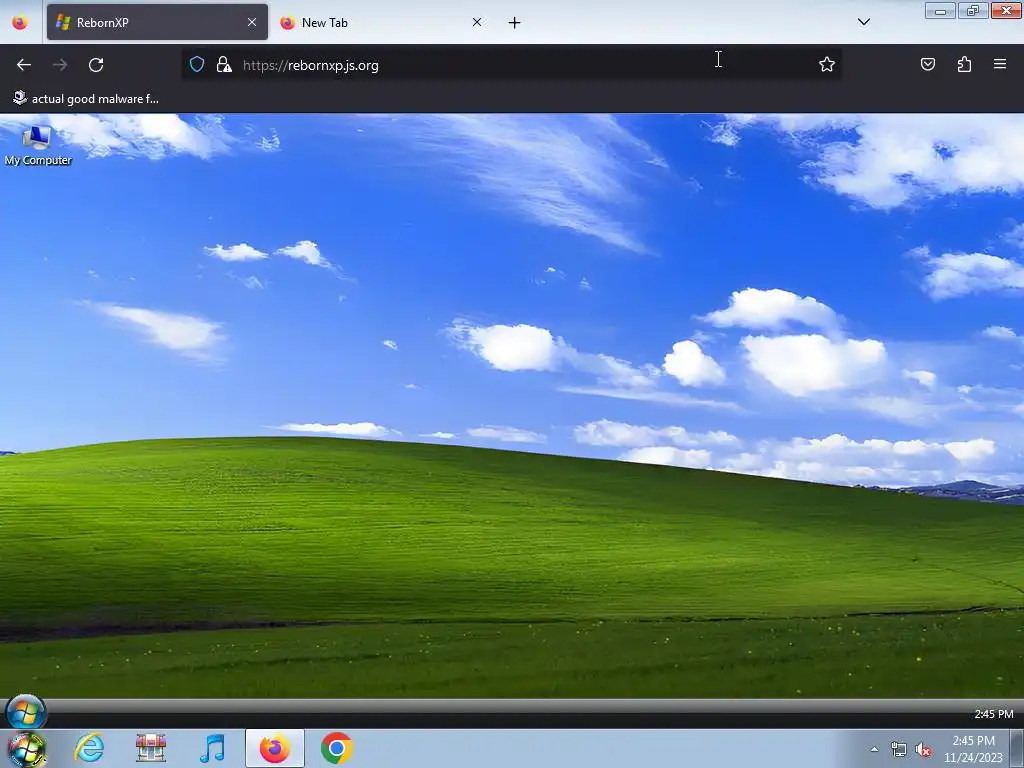Image resolution: width=1024 pixels, height=768 pixels.
Task: Click the 2:45 PM clock in RebornXP taskbar
Action: click(994, 714)
